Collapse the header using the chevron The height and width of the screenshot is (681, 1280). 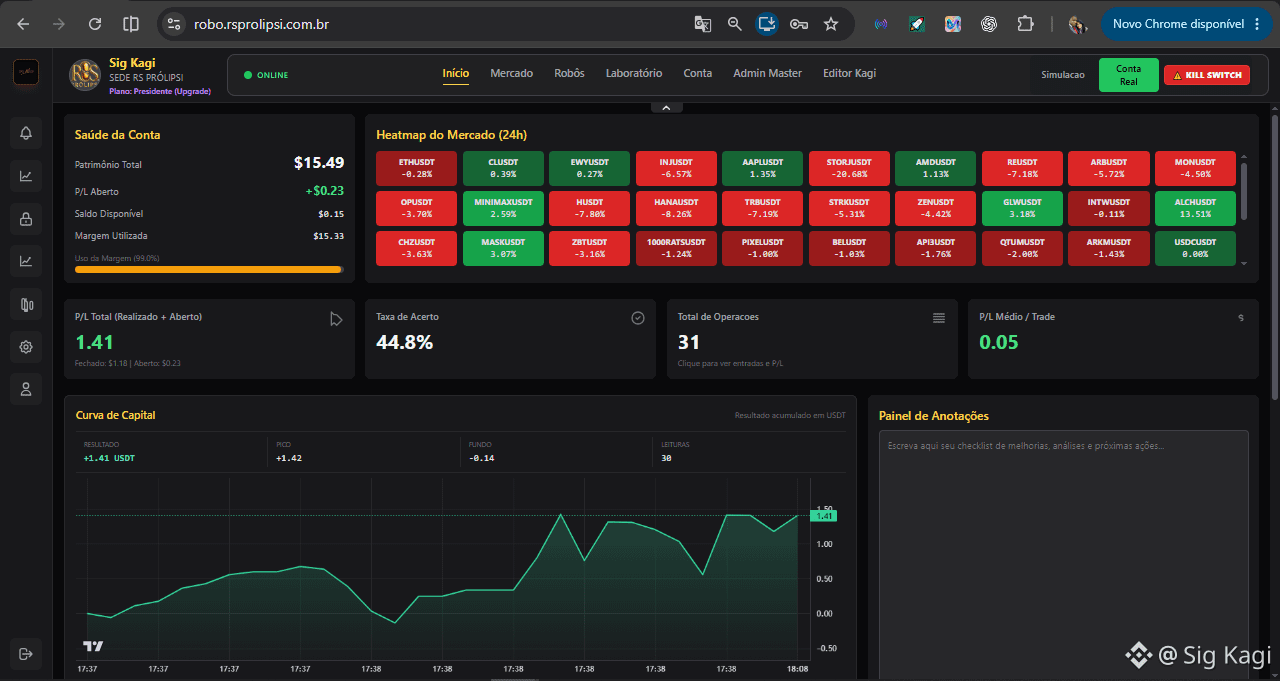666,107
